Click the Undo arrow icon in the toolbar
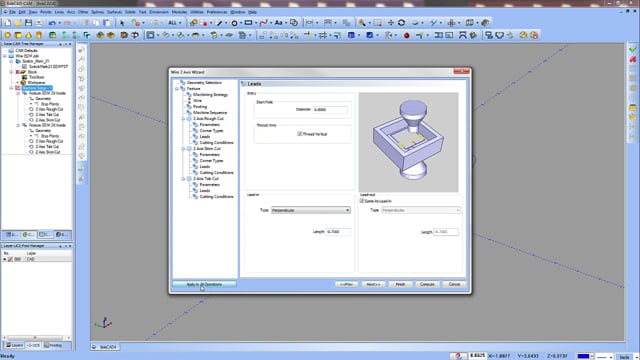640x360 pixels. pos(52,23)
